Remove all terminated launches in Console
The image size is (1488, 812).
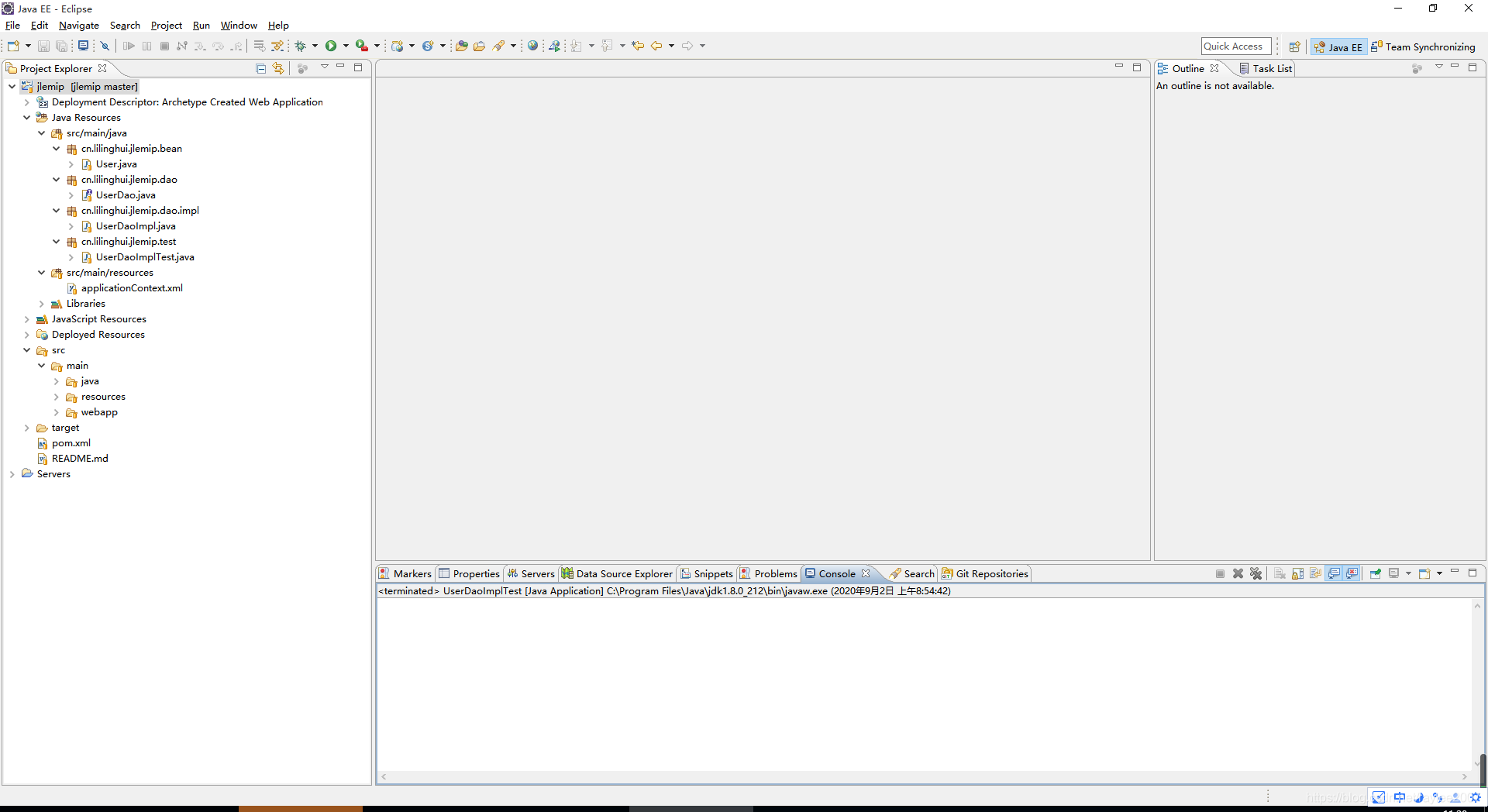[x=1255, y=573]
